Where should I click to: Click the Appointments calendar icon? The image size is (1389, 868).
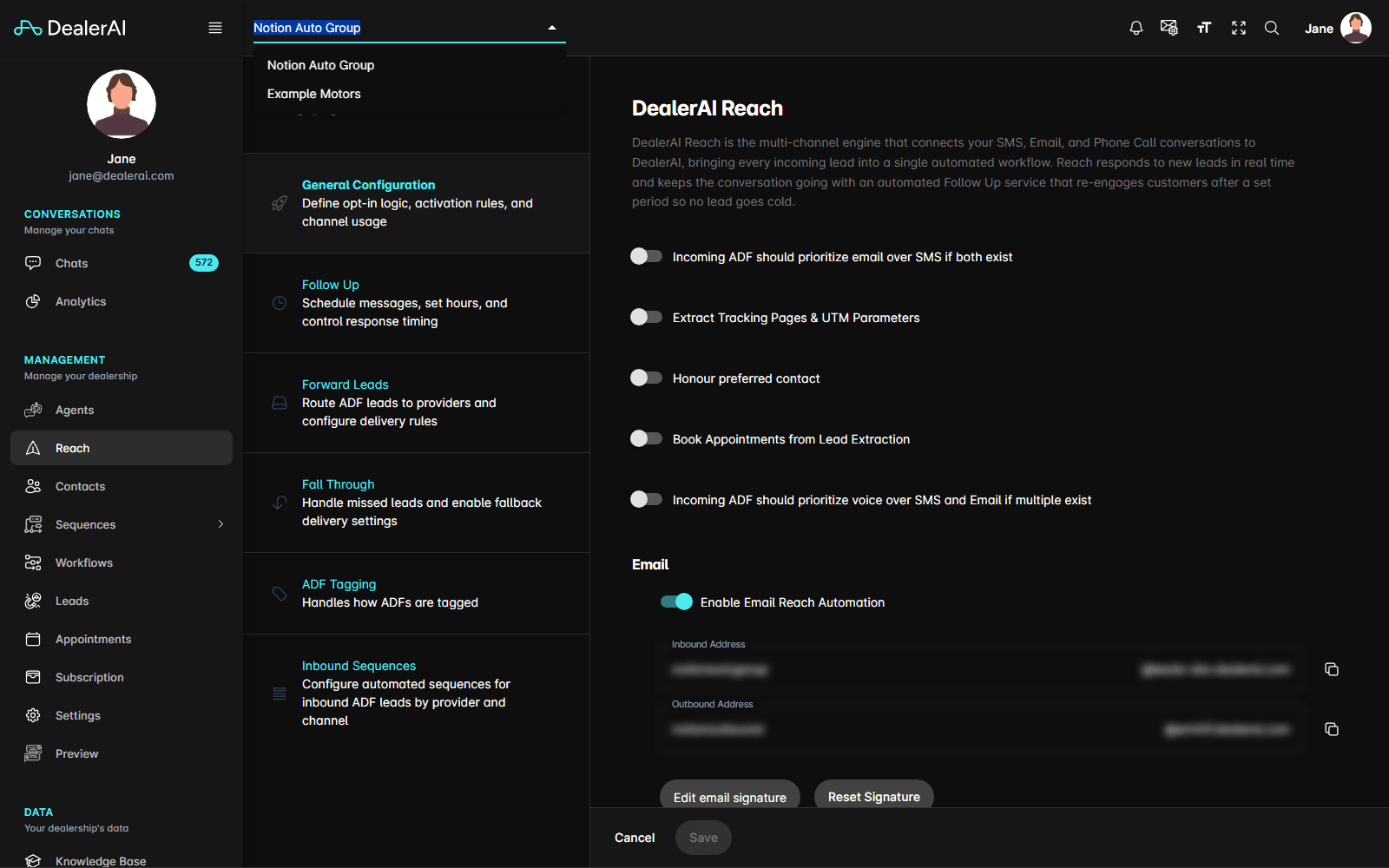point(33,639)
